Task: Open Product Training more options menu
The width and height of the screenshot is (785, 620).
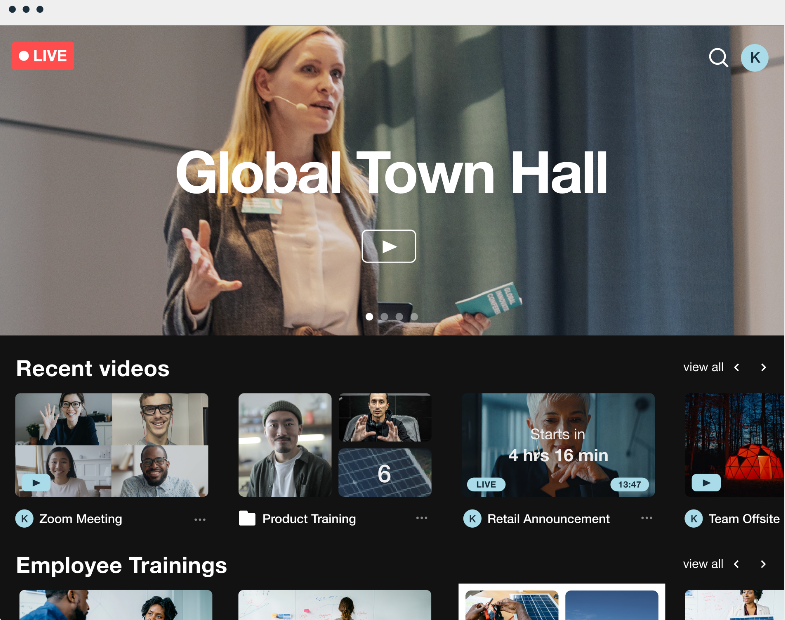Action: pyautogui.click(x=421, y=518)
